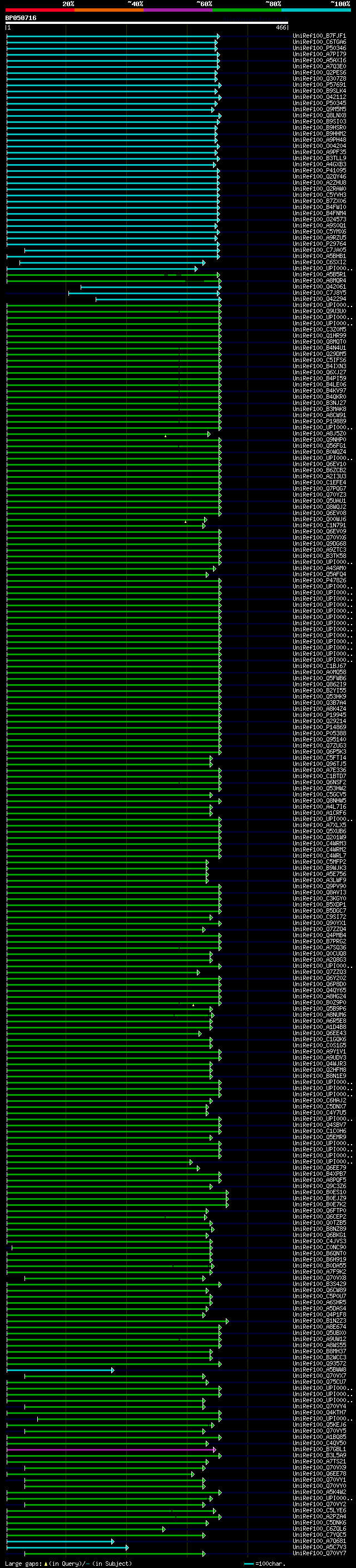The height and width of the screenshot is (1568, 356).
Task: Click hit UniRef100_Q4PMB4
Action: (x=319, y=936)
